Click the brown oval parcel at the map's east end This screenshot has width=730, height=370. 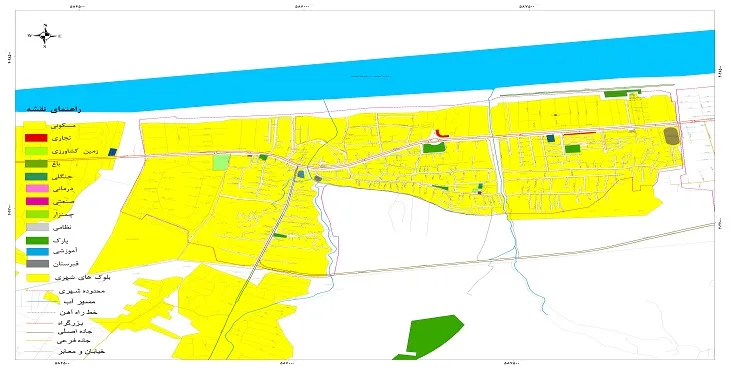coord(671,136)
